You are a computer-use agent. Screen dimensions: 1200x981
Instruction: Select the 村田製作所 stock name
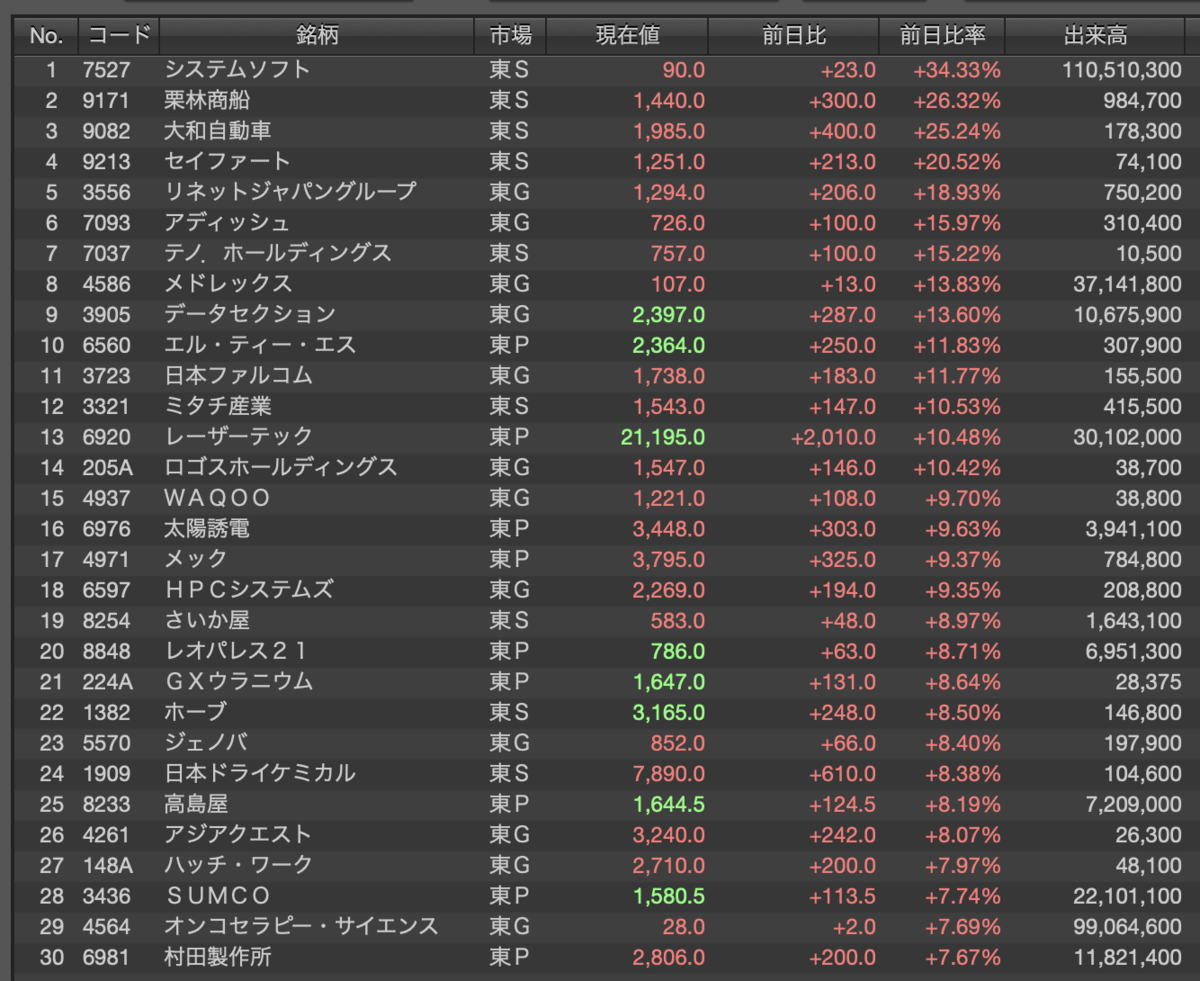click(x=217, y=957)
